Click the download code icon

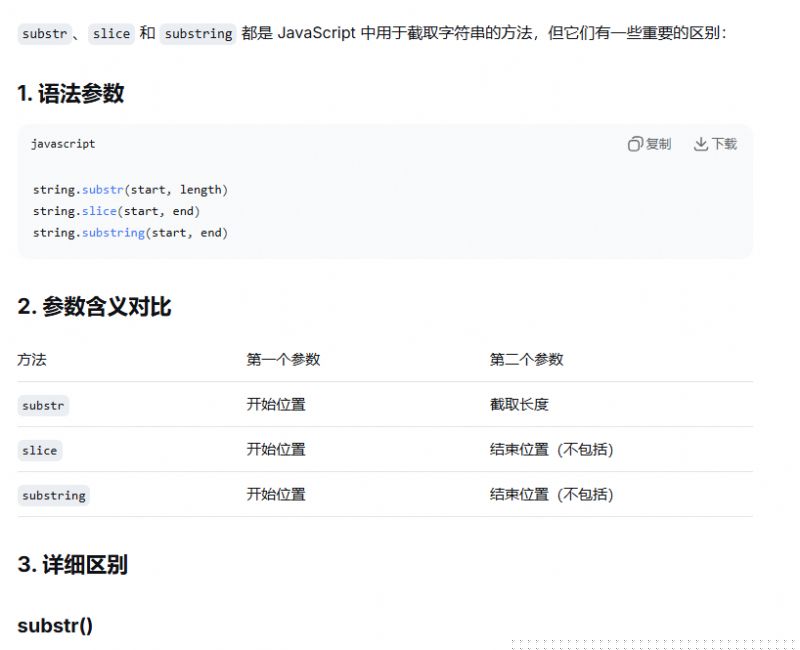[x=701, y=144]
